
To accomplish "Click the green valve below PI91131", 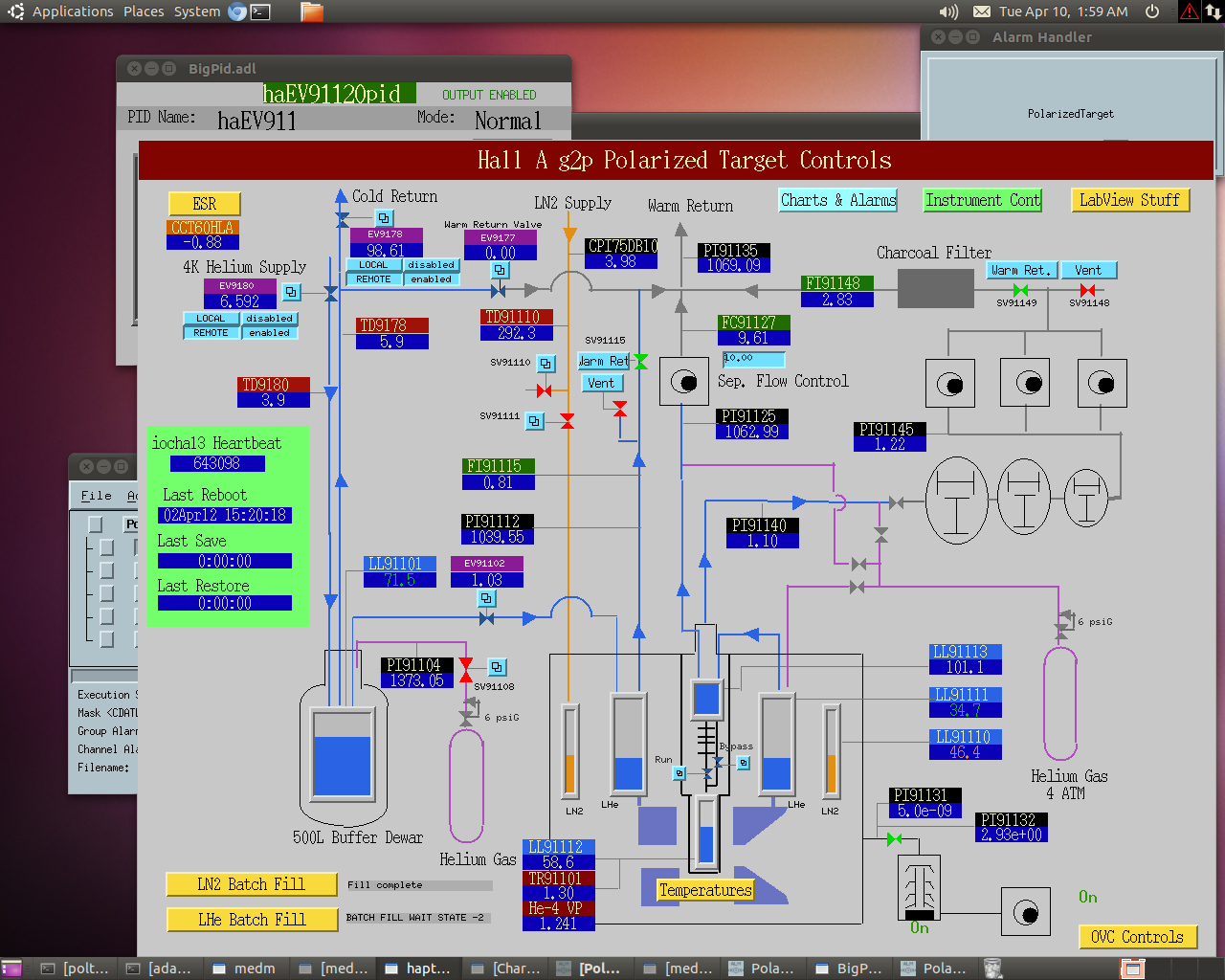I will (894, 839).
